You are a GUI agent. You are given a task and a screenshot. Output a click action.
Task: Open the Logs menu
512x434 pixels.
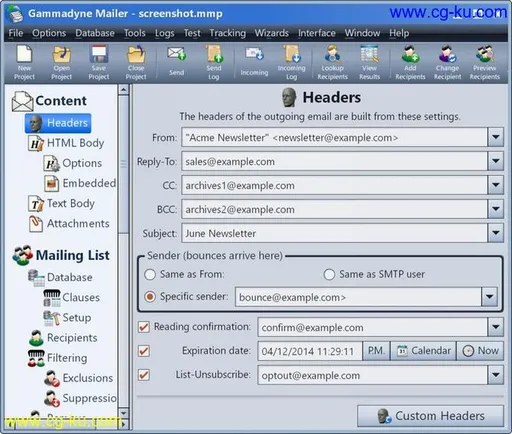tap(165, 33)
